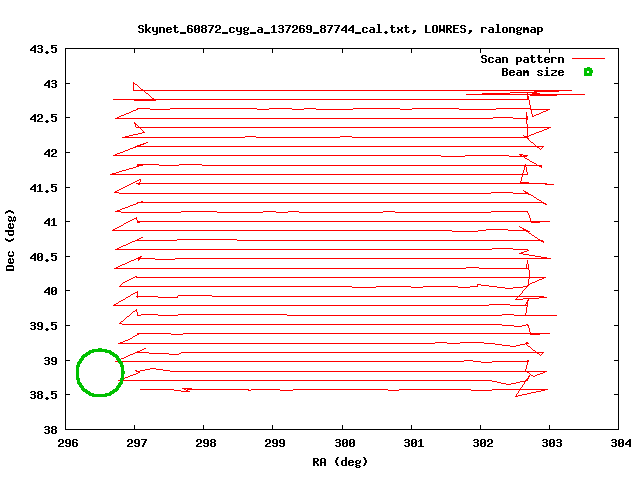The height and width of the screenshot is (480, 640).
Task: Click the x-axis tick label 298
Action: click(x=206, y=443)
